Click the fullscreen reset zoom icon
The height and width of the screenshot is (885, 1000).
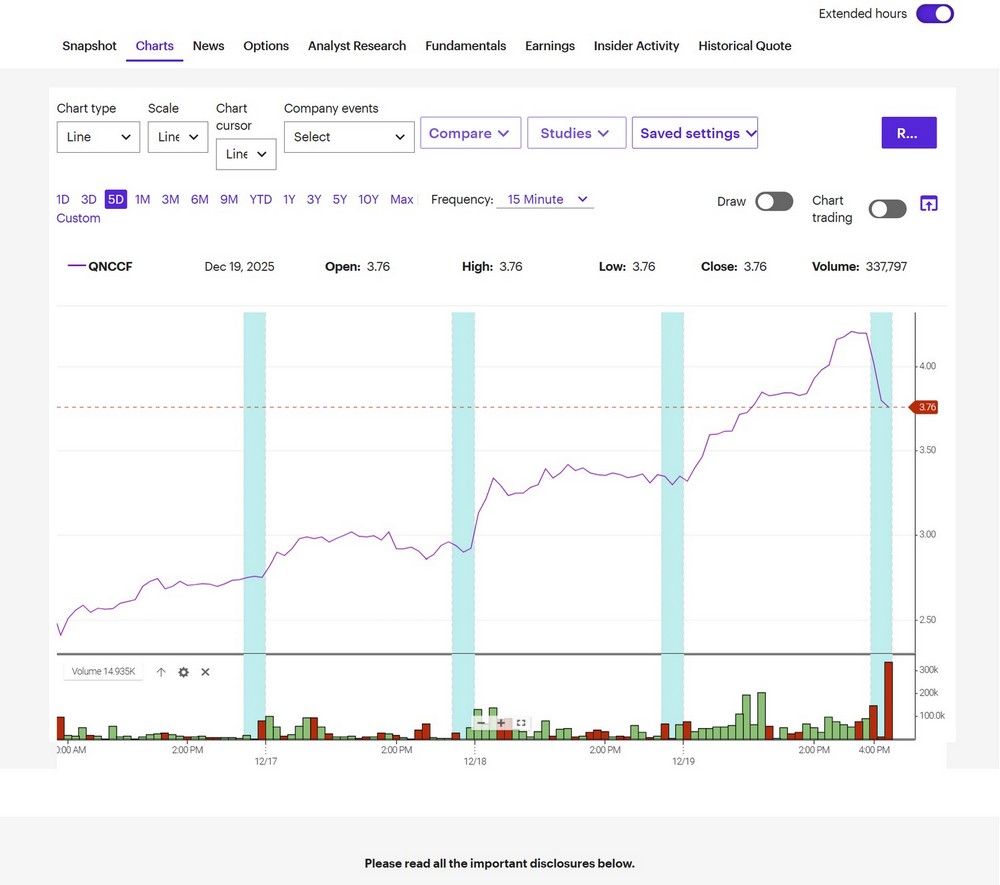pos(521,723)
